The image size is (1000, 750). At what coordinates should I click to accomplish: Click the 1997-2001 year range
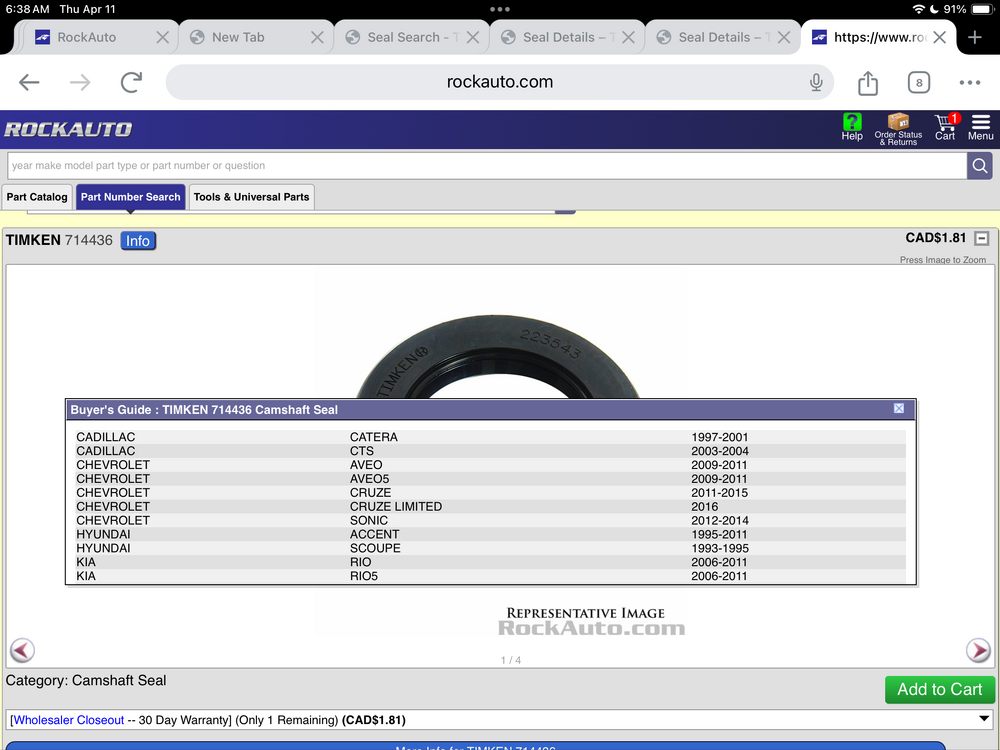coord(719,437)
